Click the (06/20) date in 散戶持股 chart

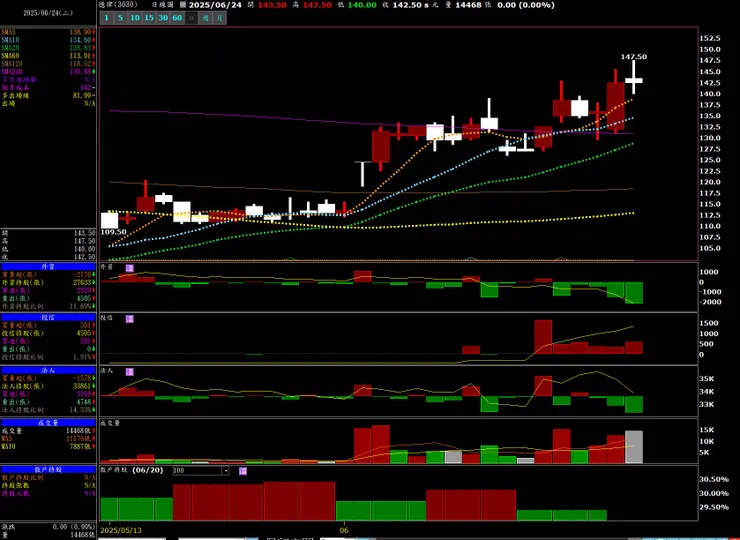(148, 470)
